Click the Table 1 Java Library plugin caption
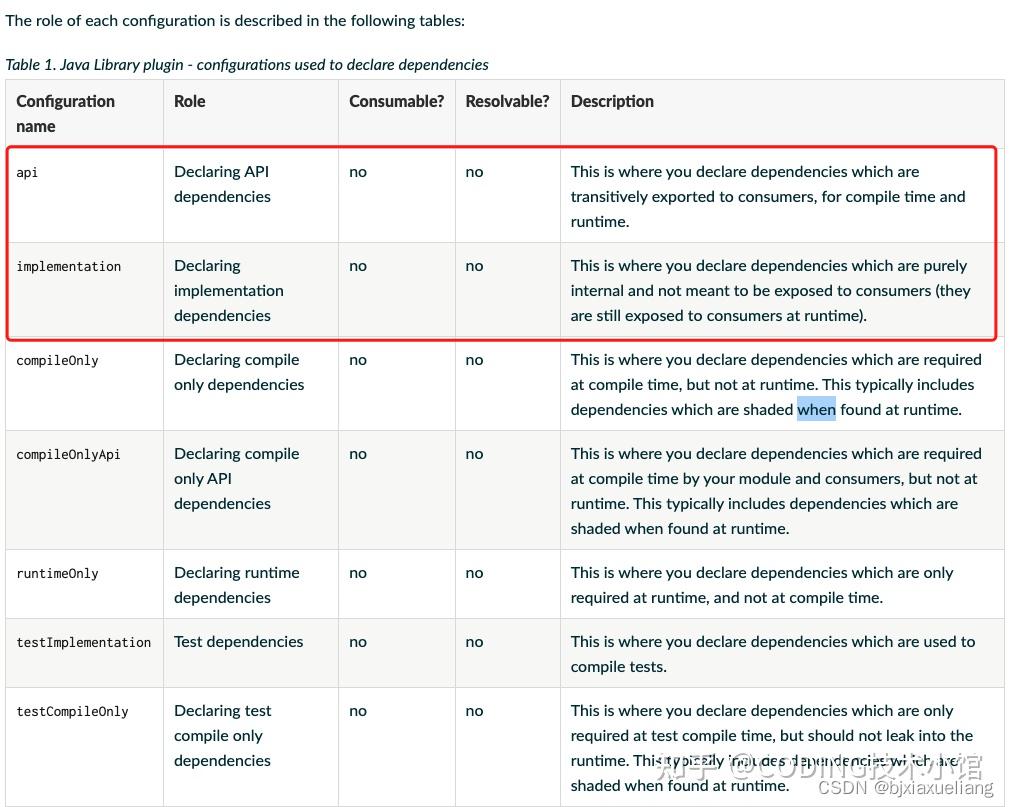This screenshot has height=807, width=1009. pyautogui.click(x=247, y=65)
